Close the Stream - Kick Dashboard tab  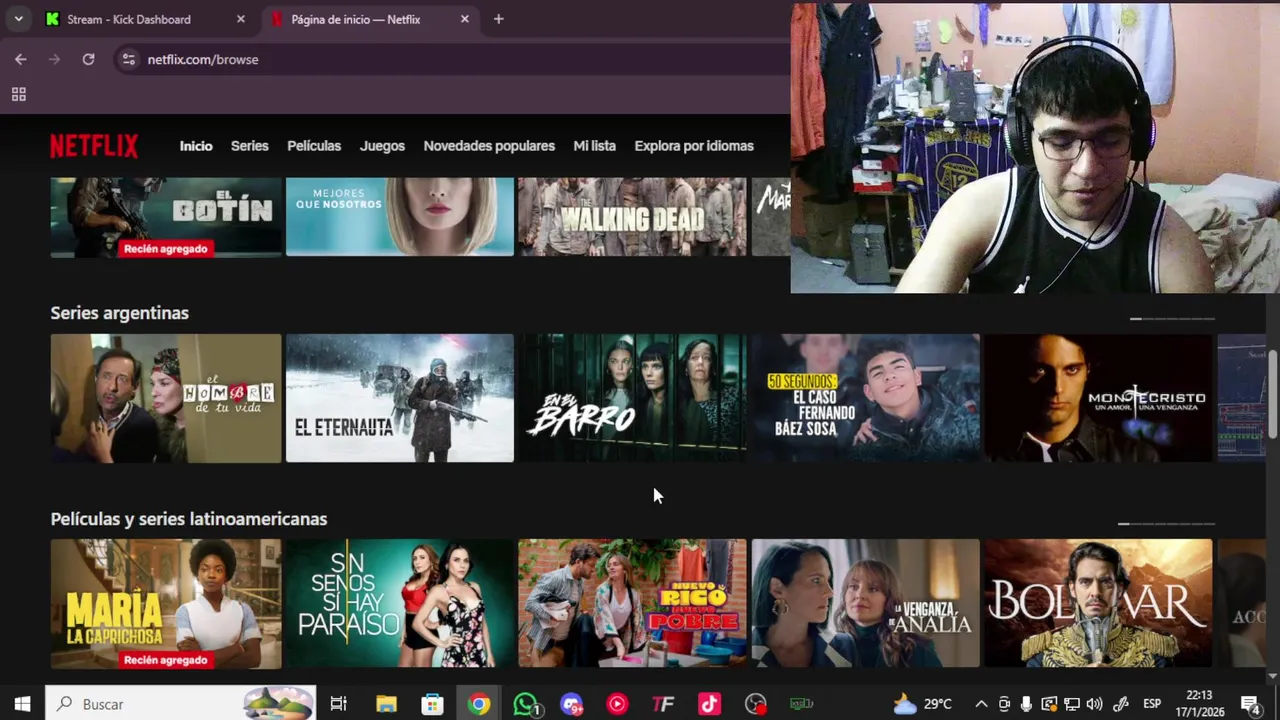tap(240, 19)
